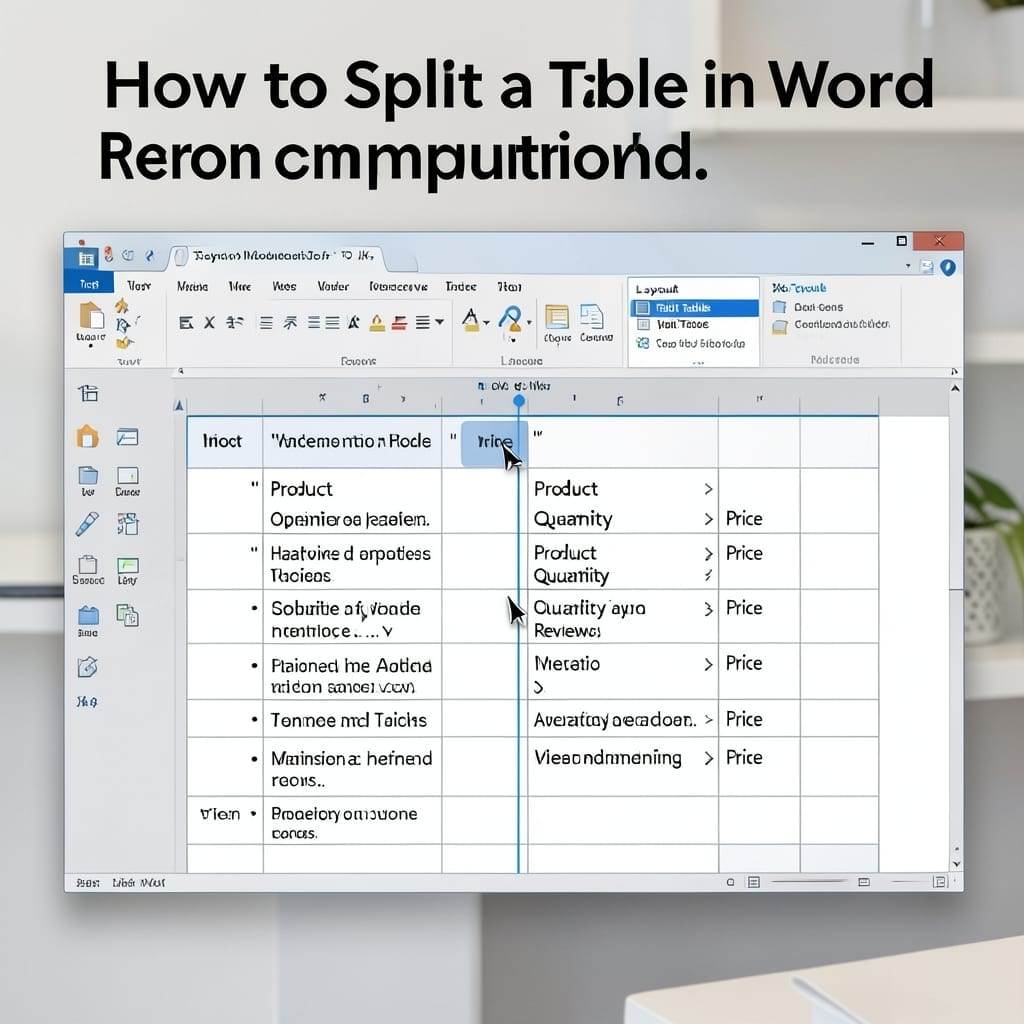Image resolution: width=1024 pixels, height=1024 pixels.
Task: Click the outlined panel icon beside home icon
Action: [x=127, y=436]
